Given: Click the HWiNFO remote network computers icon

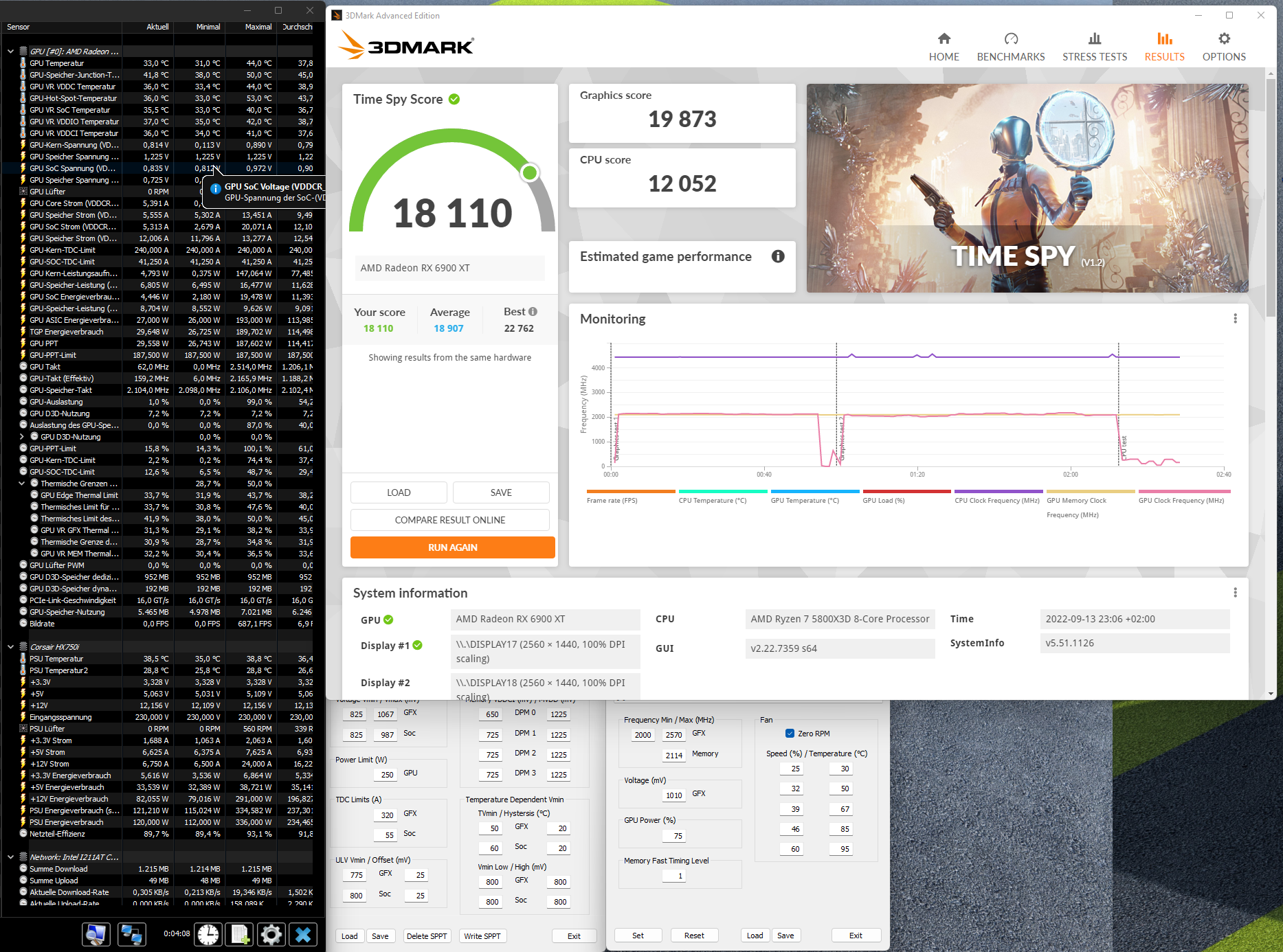Looking at the screenshot, I should point(131,934).
